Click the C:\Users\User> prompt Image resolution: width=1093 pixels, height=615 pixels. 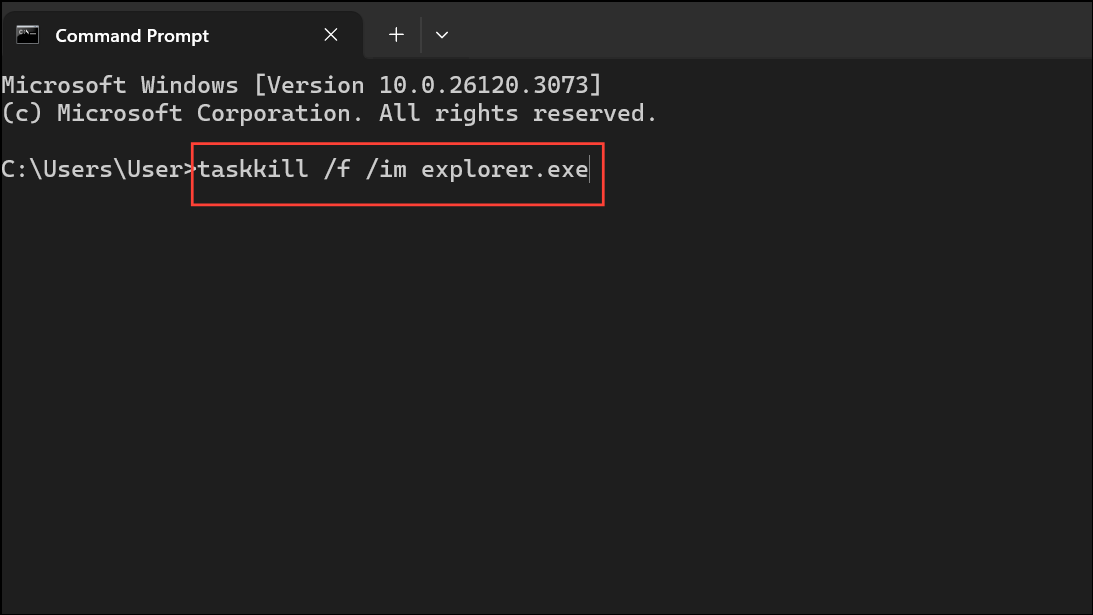pos(99,169)
